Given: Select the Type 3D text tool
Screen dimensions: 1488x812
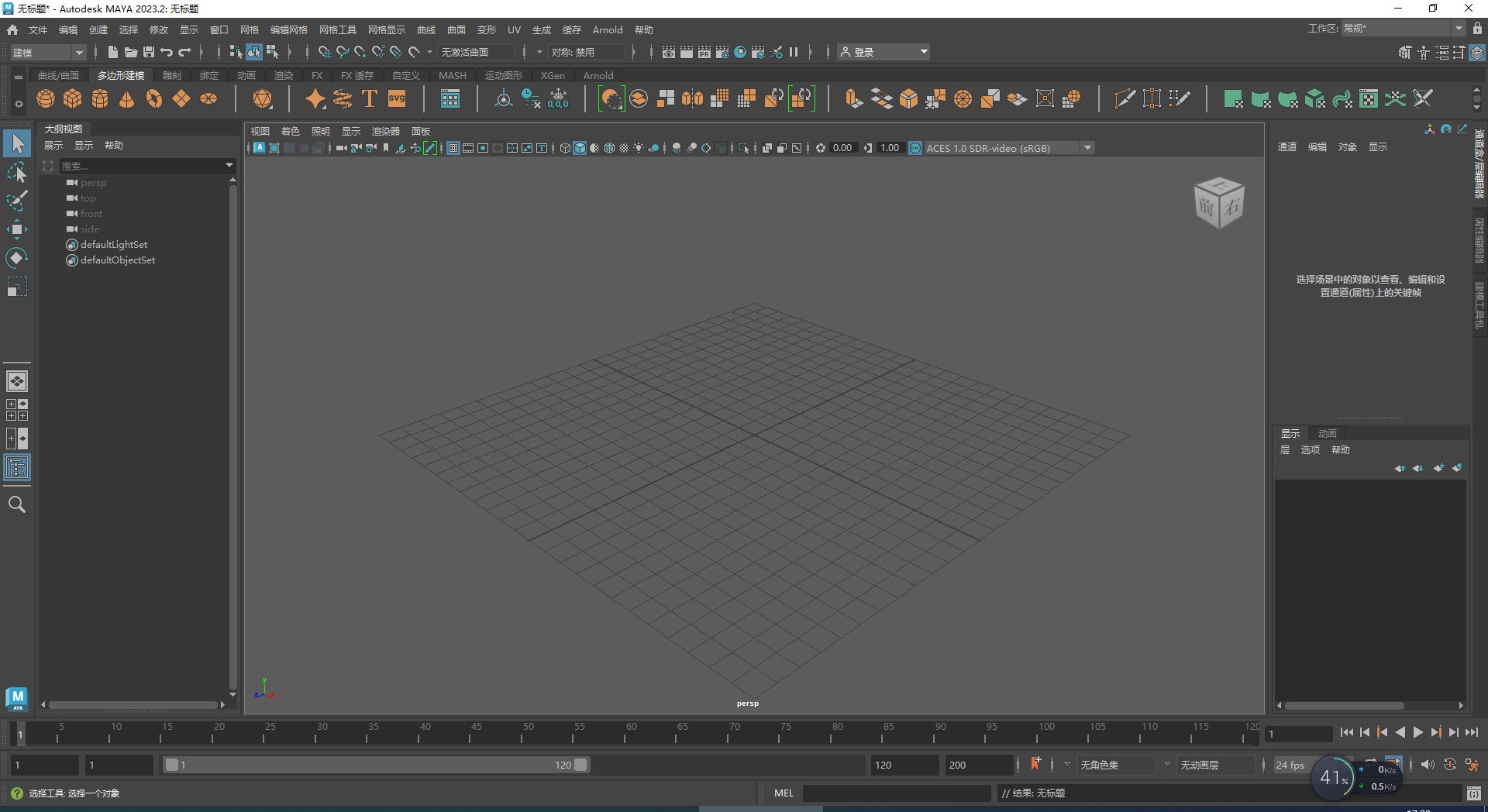Looking at the screenshot, I should coord(369,98).
